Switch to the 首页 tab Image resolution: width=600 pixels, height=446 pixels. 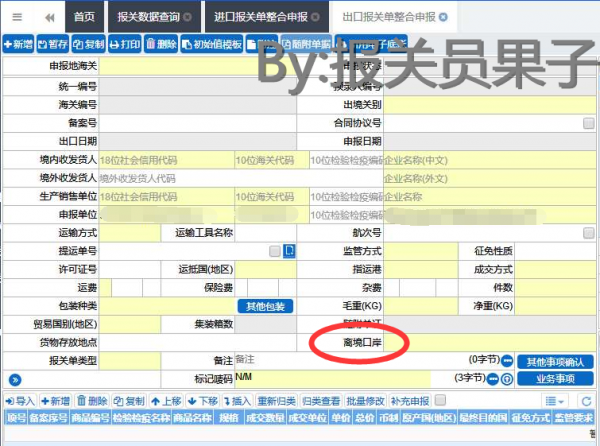[84, 18]
